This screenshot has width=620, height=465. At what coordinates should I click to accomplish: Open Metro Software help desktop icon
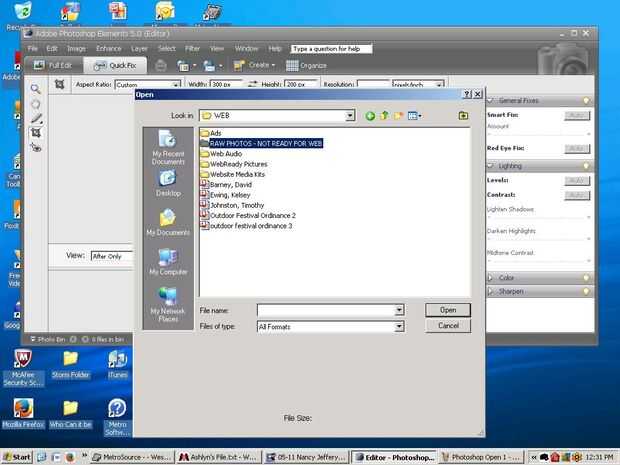click(117, 417)
